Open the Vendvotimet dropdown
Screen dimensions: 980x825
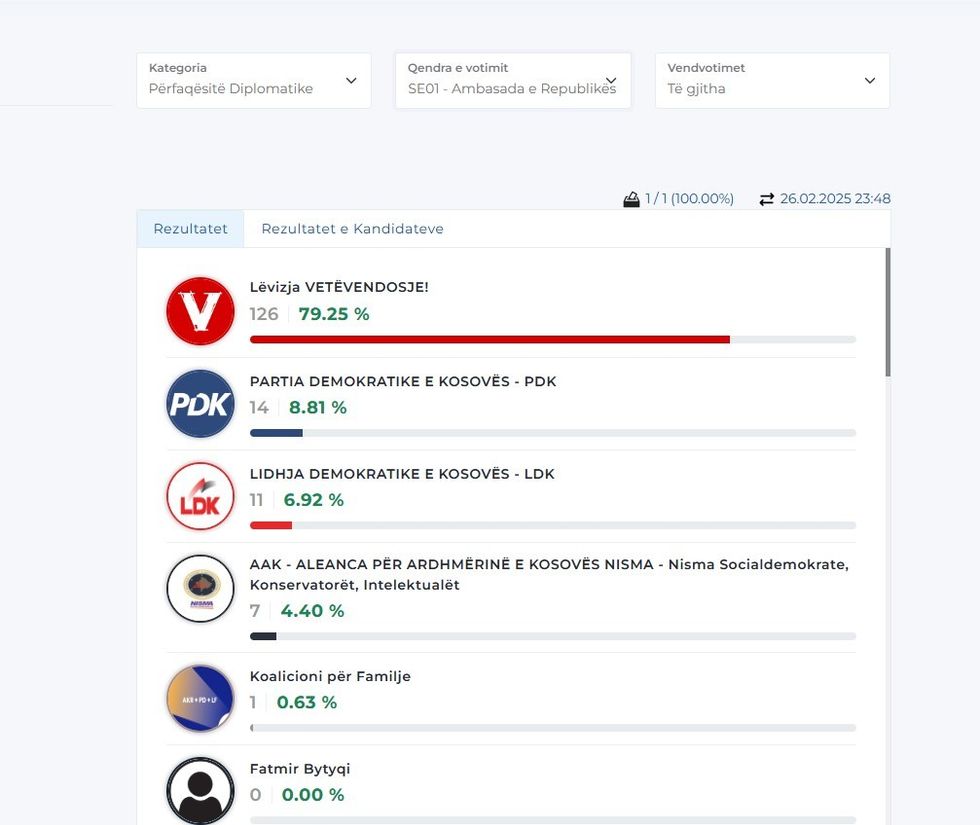tap(772, 80)
